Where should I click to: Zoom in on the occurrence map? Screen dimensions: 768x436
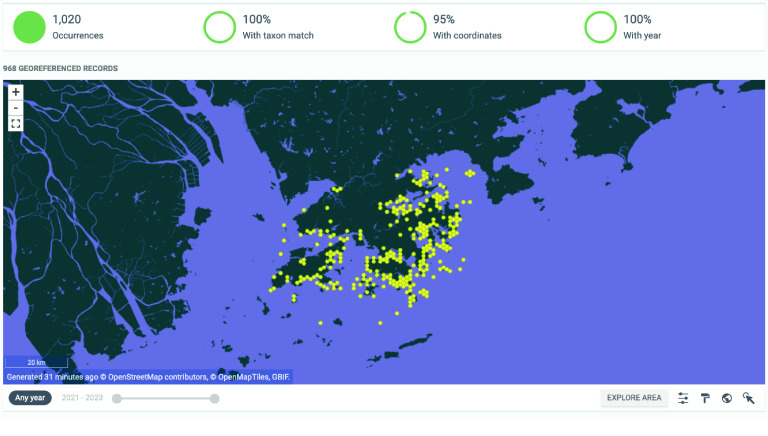click(x=16, y=92)
